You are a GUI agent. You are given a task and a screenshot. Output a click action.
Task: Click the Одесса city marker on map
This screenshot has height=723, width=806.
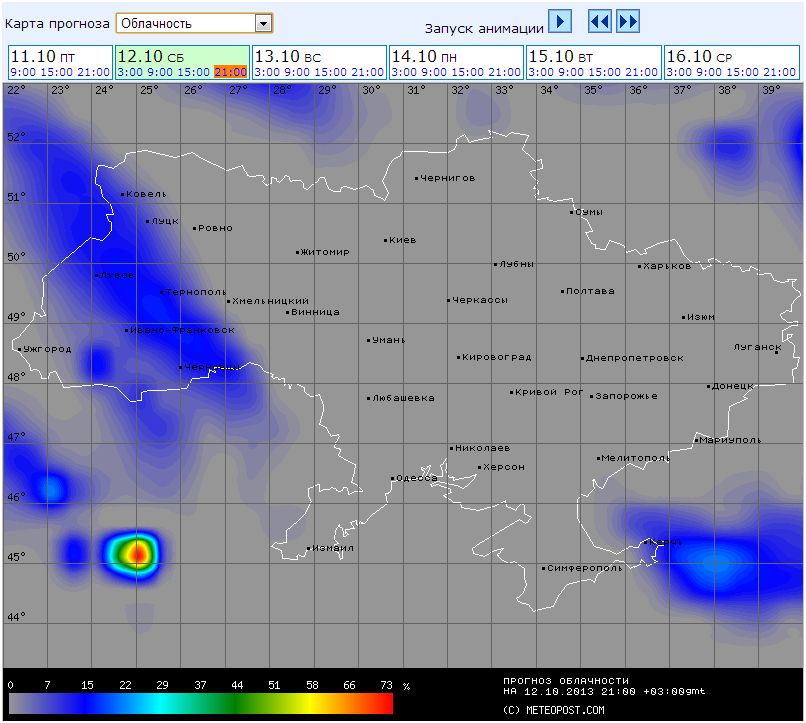point(393,478)
